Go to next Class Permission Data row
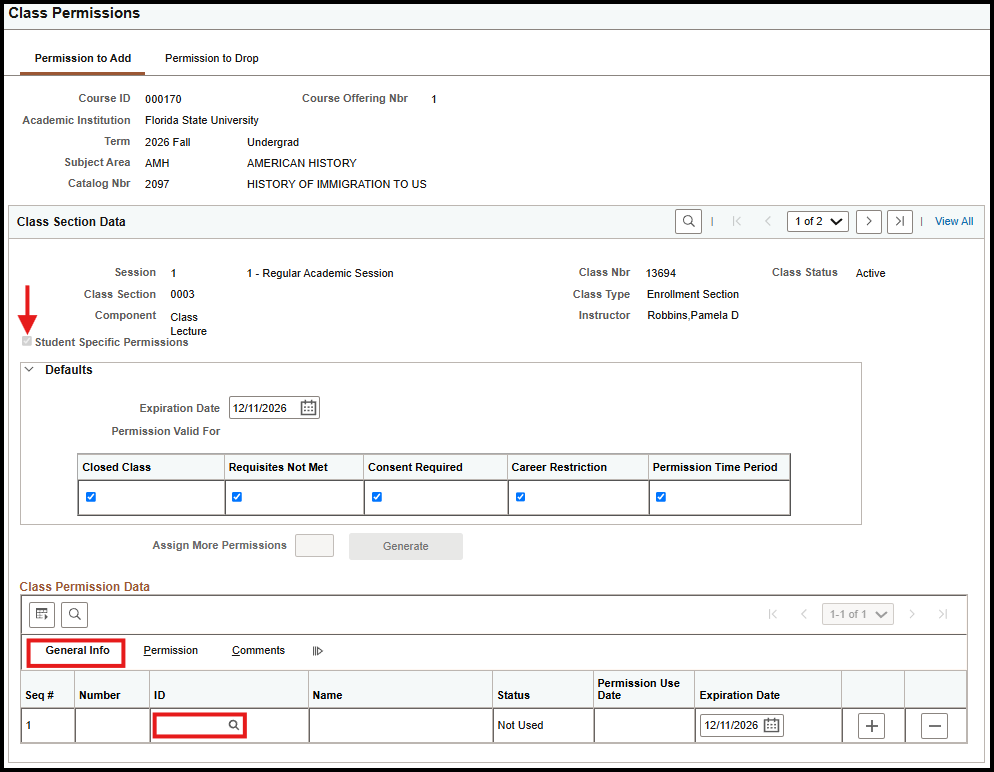 pos(912,614)
